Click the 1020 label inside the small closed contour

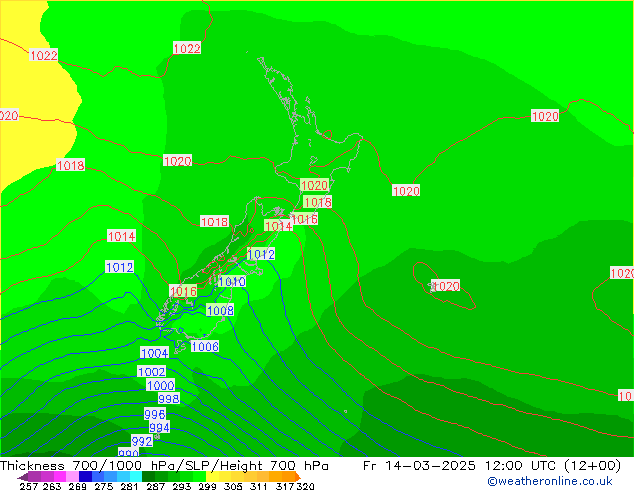(446, 286)
